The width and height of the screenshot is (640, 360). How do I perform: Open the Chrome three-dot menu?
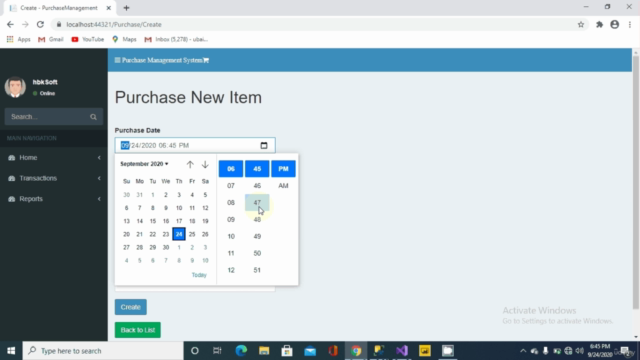pyautogui.click(x=630, y=24)
